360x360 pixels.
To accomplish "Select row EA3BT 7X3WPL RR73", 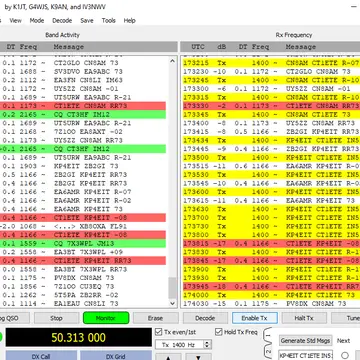I will pyautogui.click(x=83, y=269).
